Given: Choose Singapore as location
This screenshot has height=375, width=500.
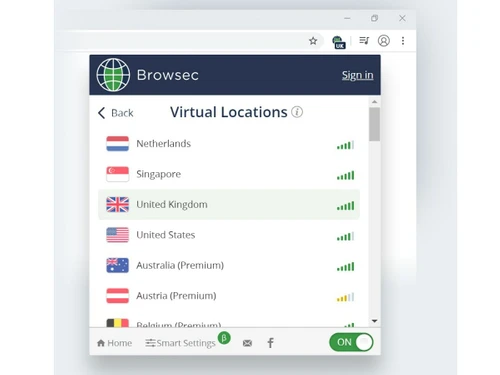Looking at the screenshot, I should click(229, 174).
